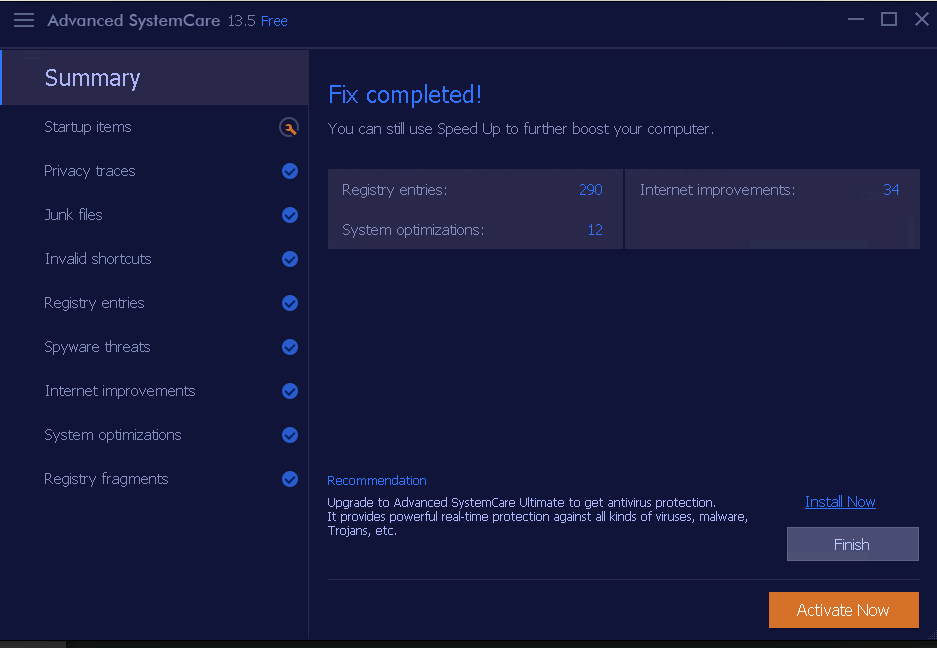Open Spyware threats in sidebar
Image resolution: width=937 pixels, height=648 pixels.
click(97, 347)
